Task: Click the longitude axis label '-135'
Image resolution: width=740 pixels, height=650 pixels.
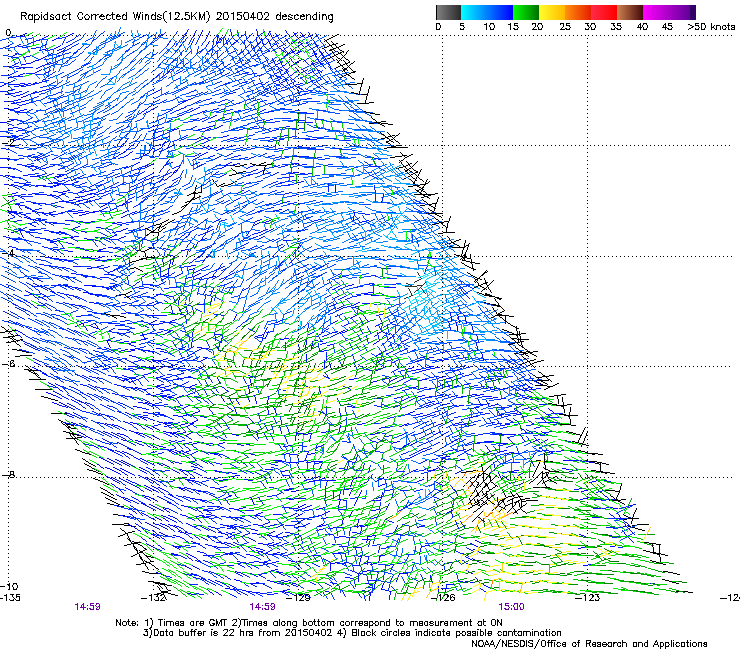Action: click(x=10, y=598)
